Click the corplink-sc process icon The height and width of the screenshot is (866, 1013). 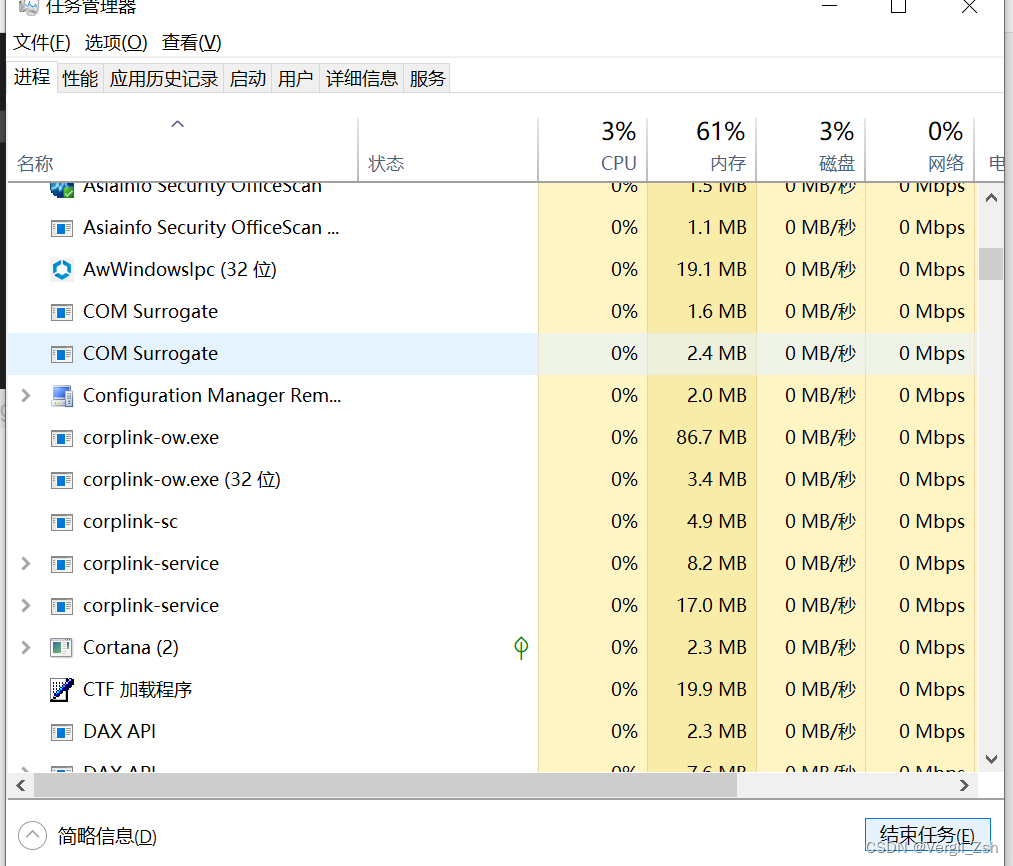(x=61, y=522)
